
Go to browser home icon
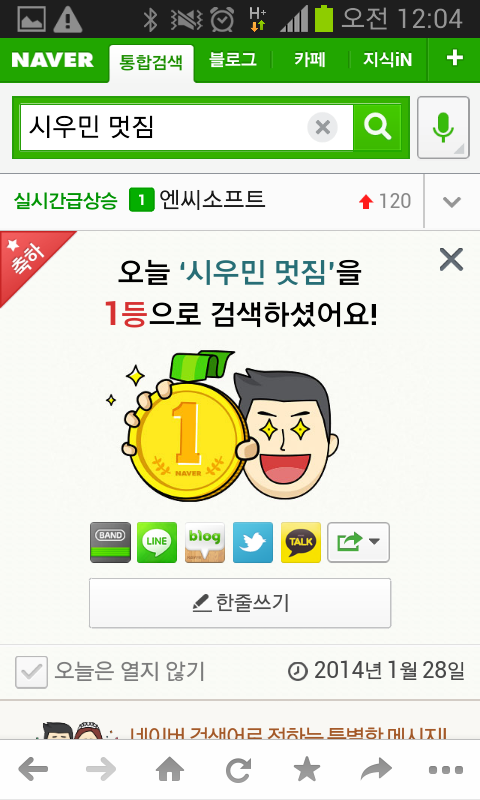[x=170, y=769]
